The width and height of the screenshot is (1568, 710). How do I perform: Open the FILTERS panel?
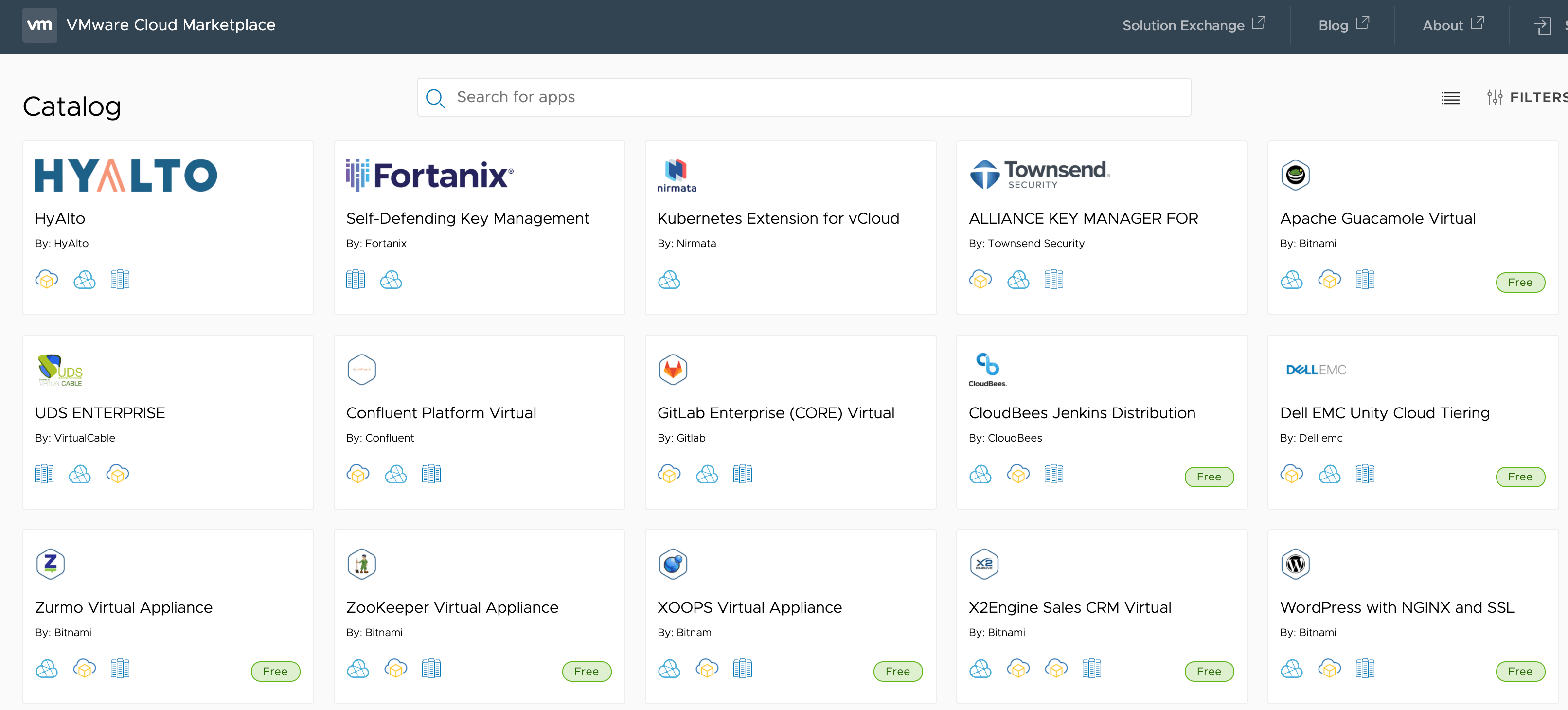(1527, 97)
